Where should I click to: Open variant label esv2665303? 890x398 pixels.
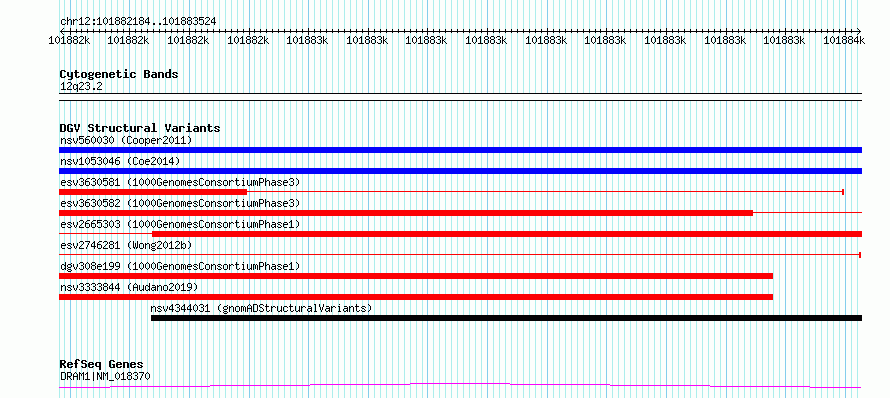pyautogui.click(x=179, y=224)
